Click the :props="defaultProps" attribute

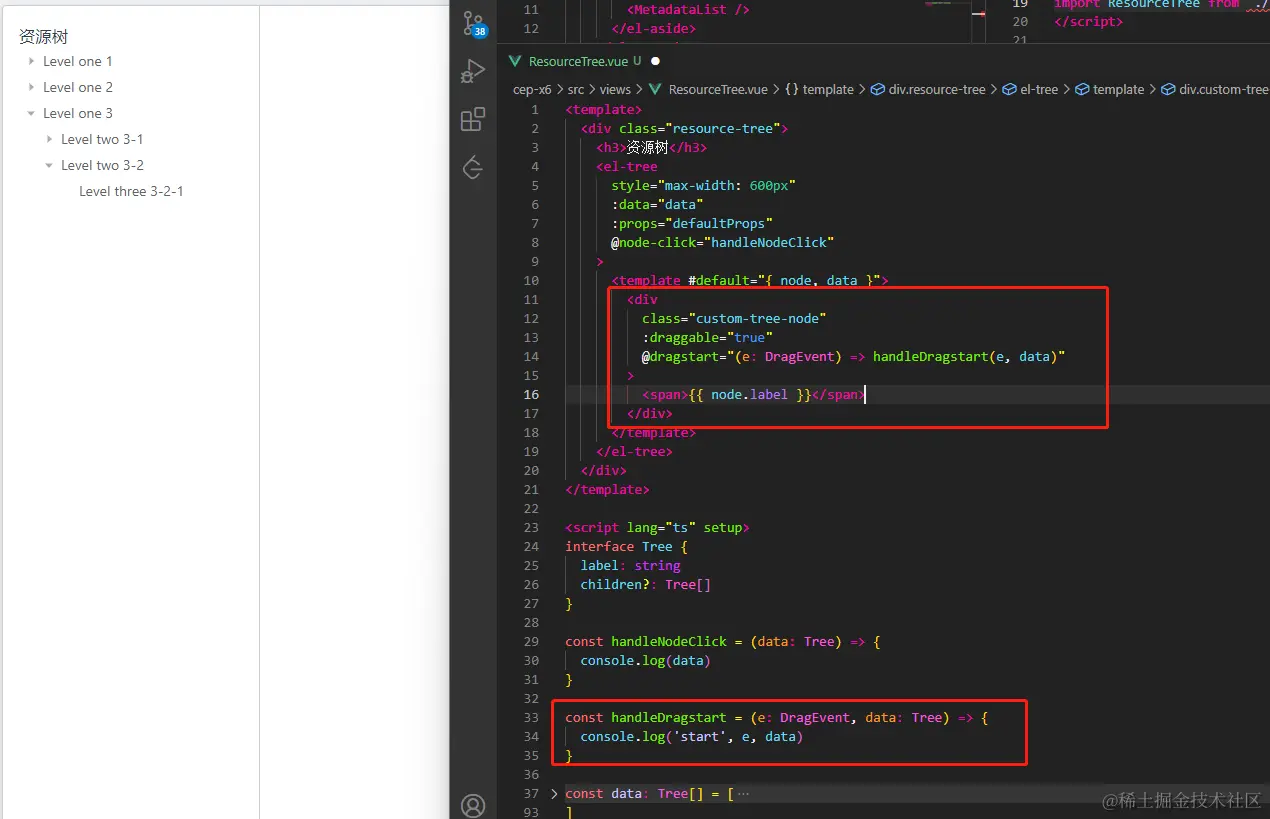[692, 223]
